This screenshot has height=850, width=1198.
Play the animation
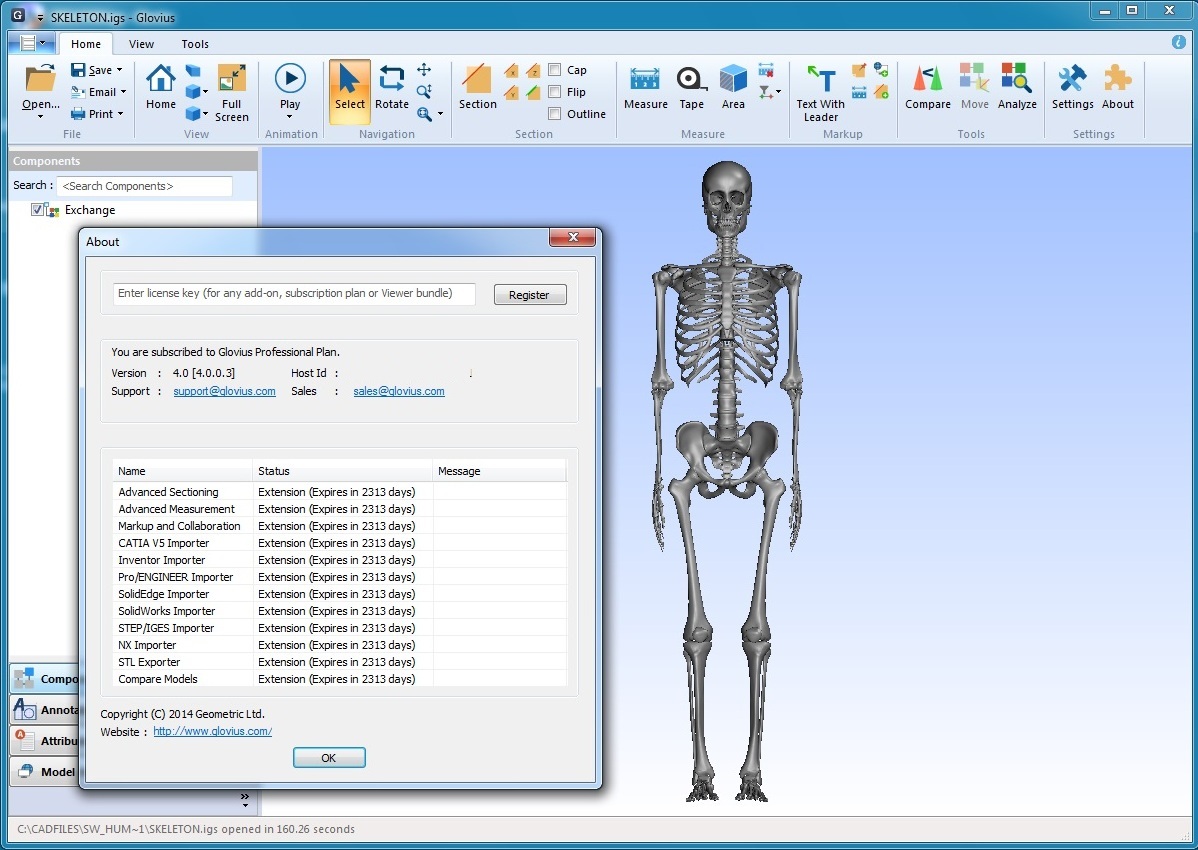tap(290, 86)
